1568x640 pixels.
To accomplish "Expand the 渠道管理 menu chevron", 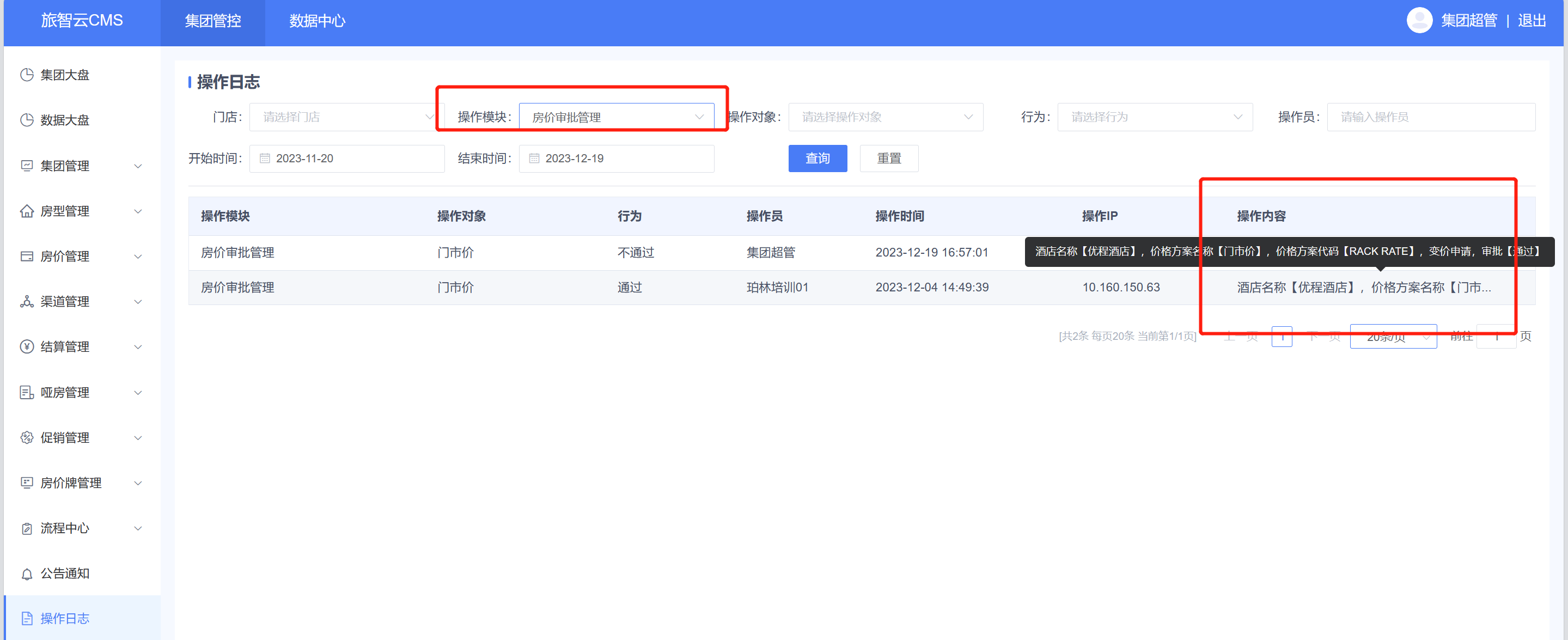I will 138,301.
